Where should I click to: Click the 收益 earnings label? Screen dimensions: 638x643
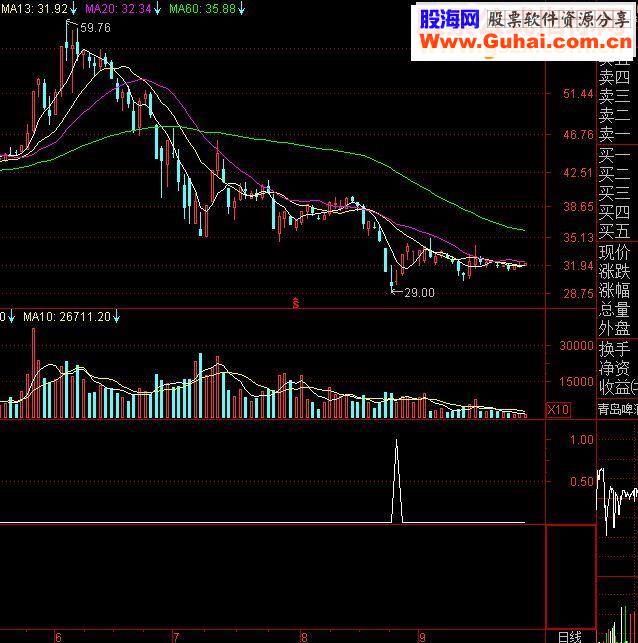pyautogui.click(x=614, y=387)
